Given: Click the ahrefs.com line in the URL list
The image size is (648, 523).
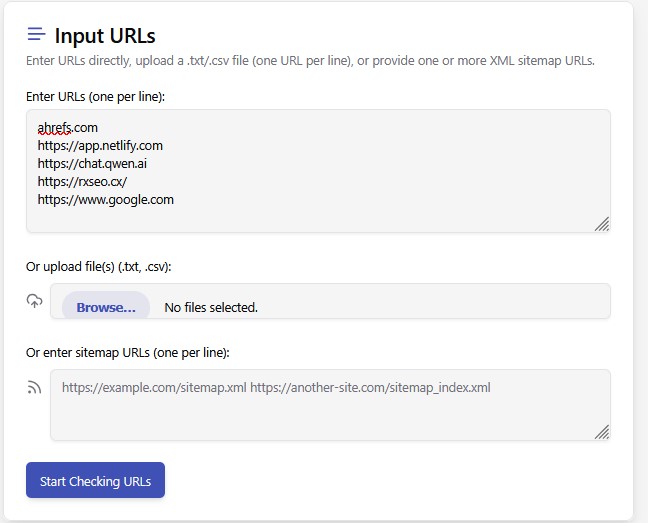Looking at the screenshot, I should (68, 128).
